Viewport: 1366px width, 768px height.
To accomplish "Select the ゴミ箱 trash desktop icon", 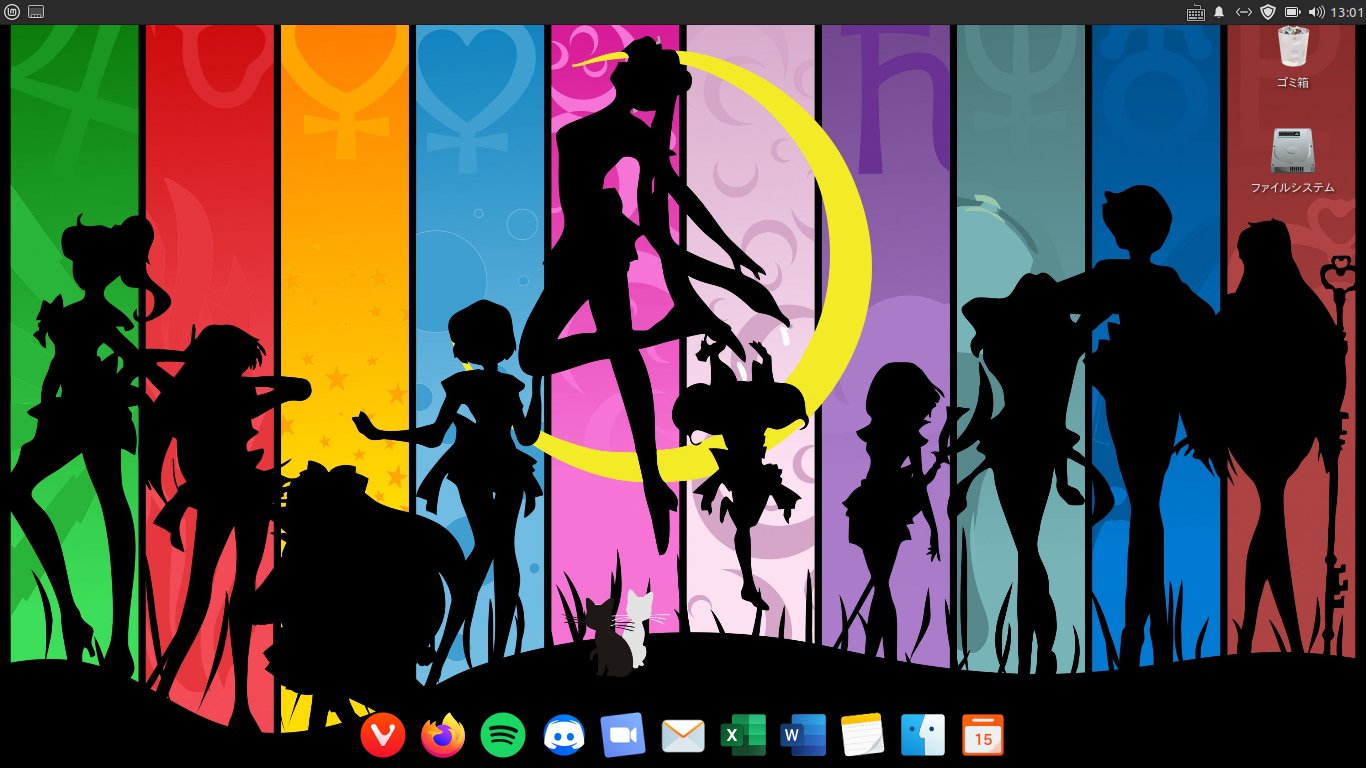I will coord(1293,47).
